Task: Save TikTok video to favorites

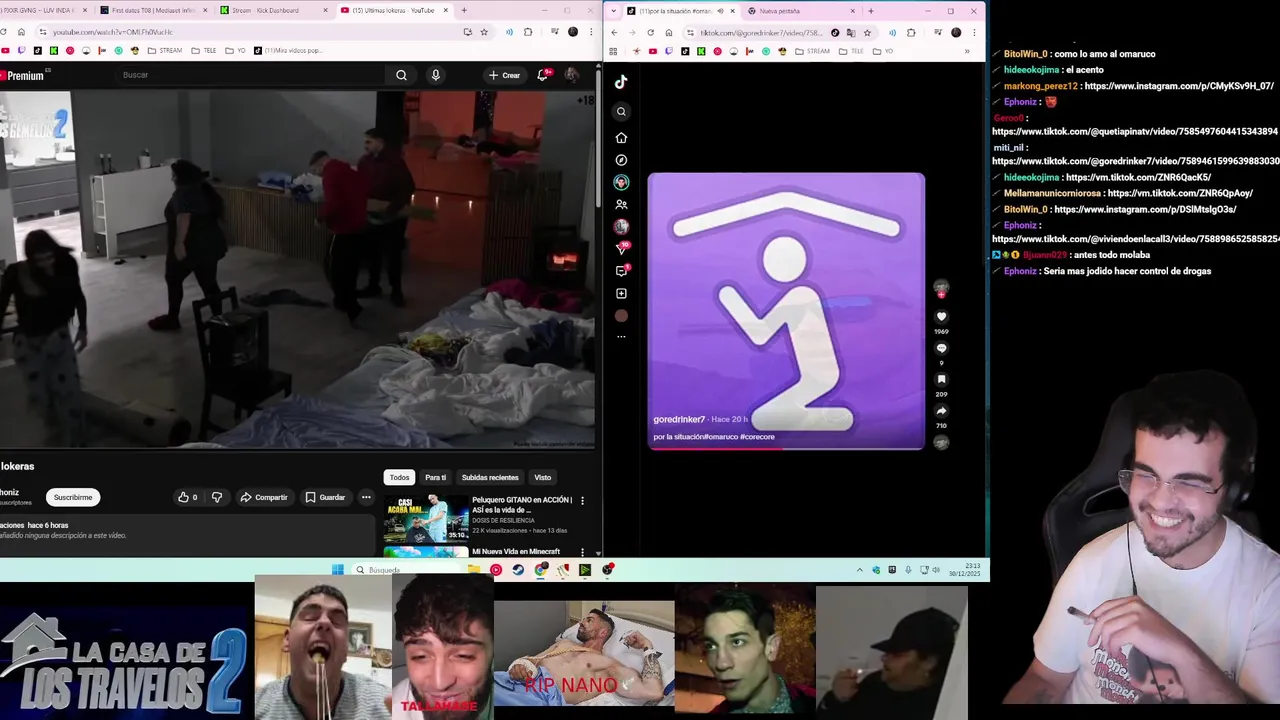Action: 941,379
